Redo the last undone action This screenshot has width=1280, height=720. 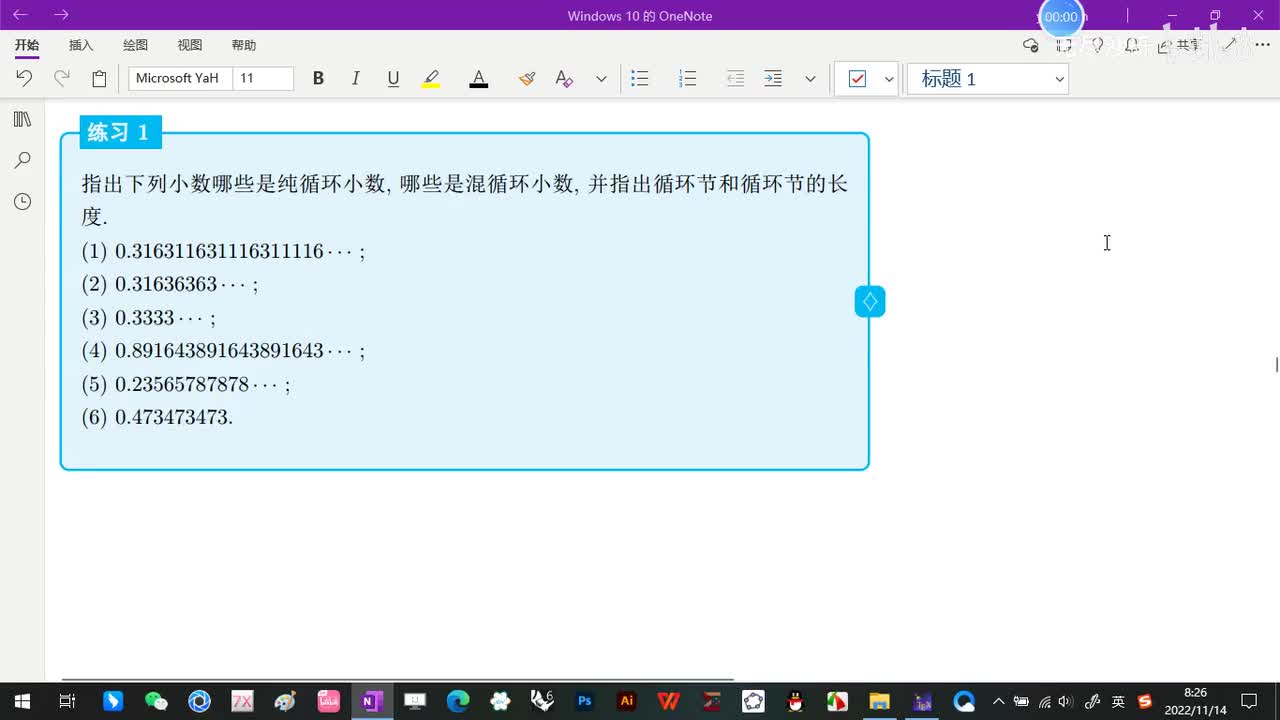(x=61, y=78)
